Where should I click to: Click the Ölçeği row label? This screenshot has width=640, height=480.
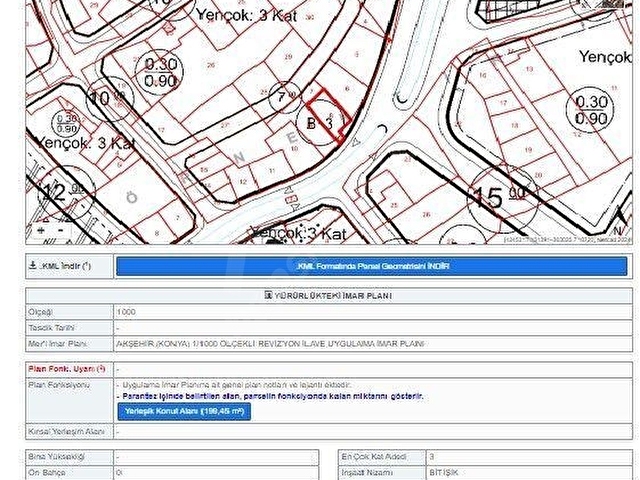[x=41, y=312]
